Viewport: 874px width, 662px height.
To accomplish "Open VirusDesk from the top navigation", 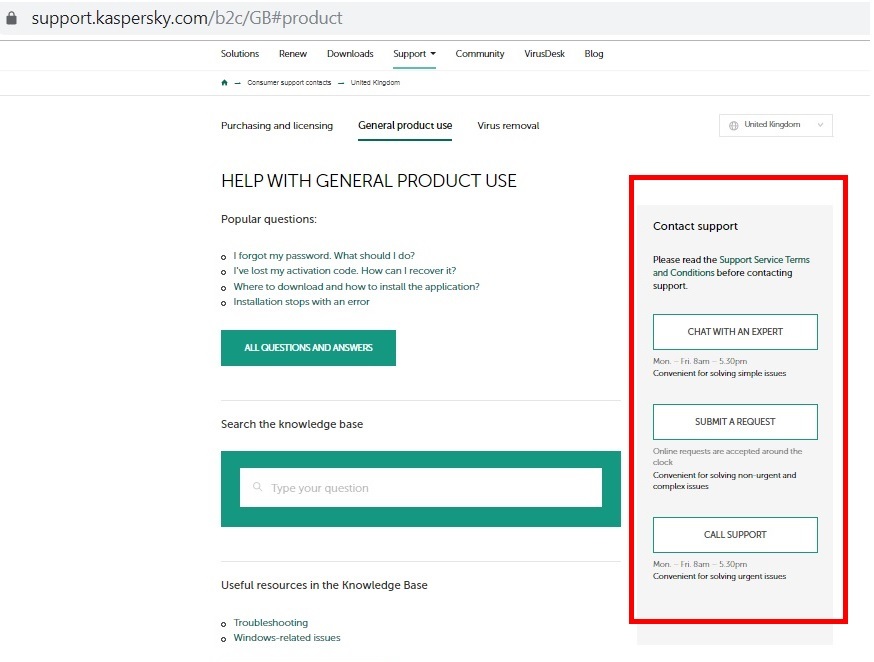I will click(545, 53).
